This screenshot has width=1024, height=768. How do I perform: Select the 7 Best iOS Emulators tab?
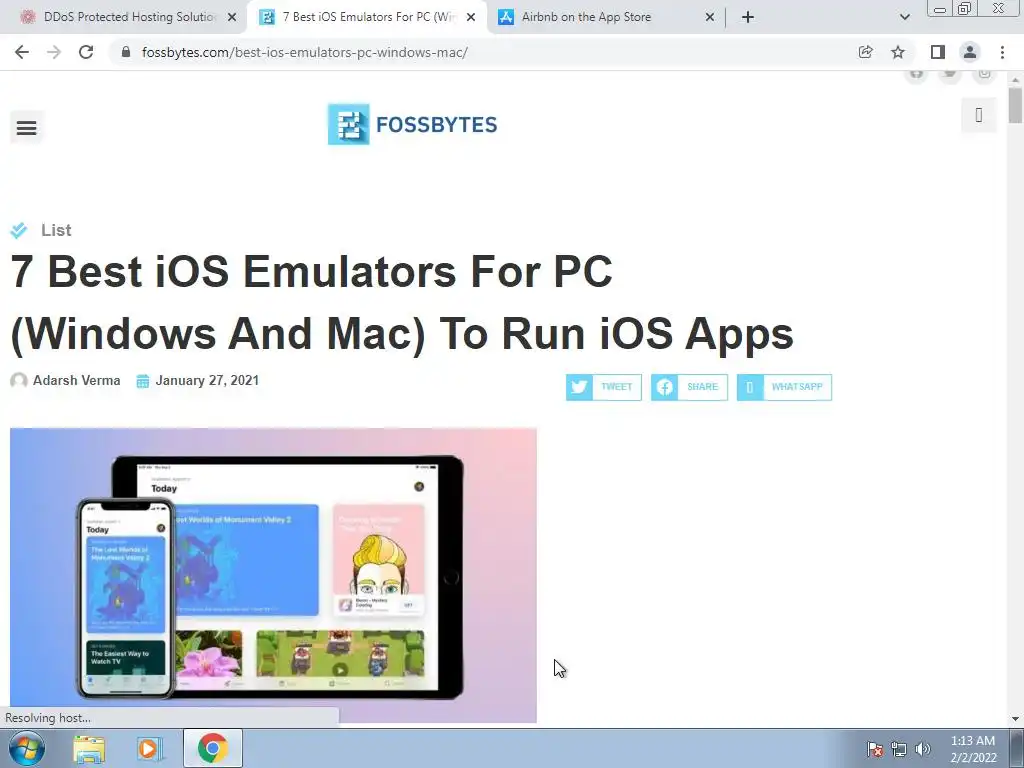368,17
